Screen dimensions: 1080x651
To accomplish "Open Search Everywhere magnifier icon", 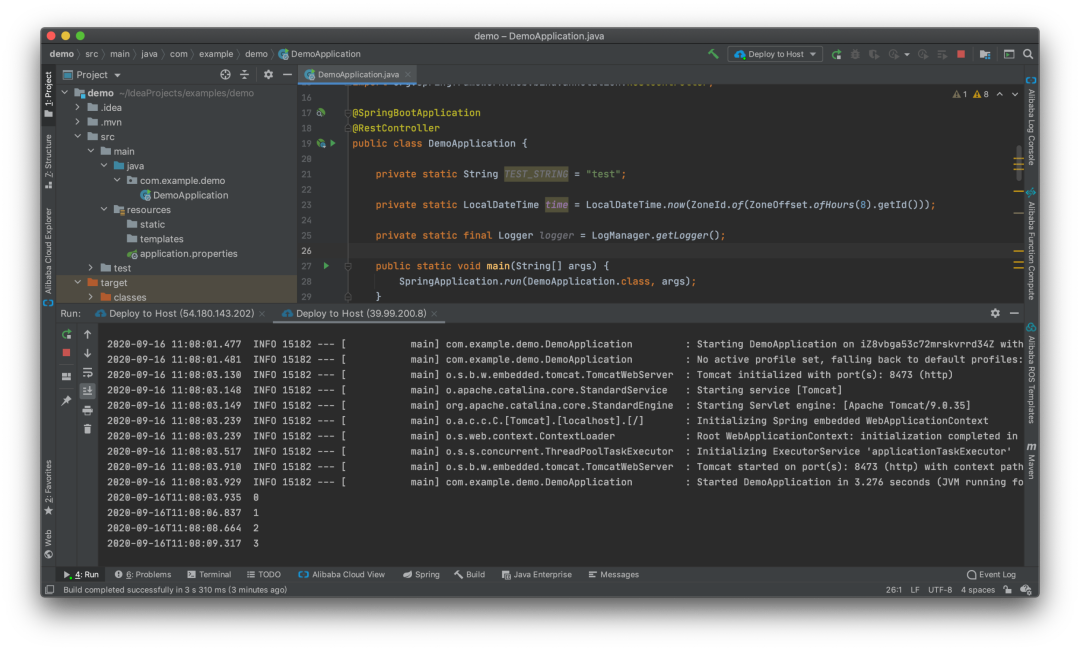I will coord(1028,54).
